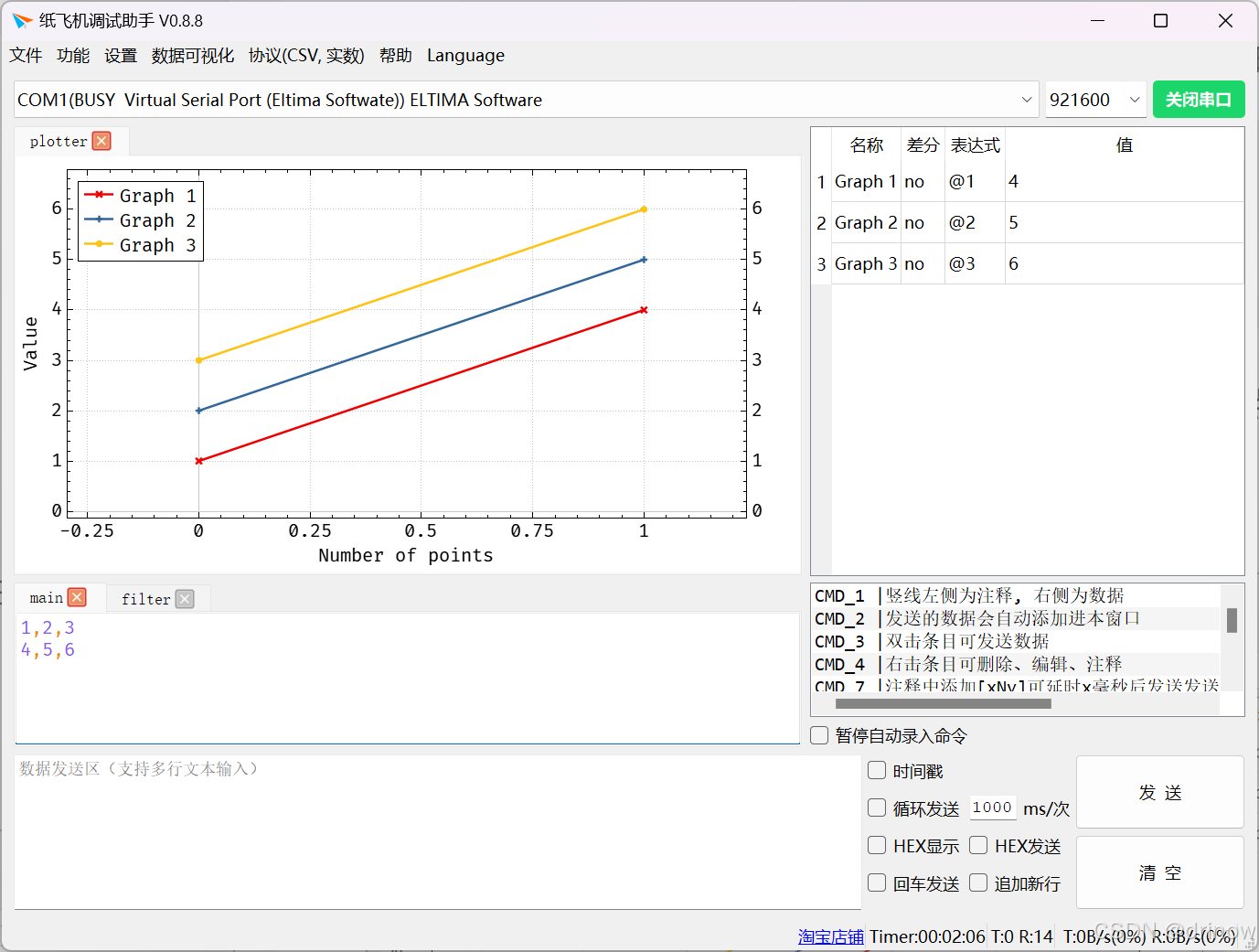Click the Timer:00:02:06 status entry
This screenshot has height=952, width=1259.
coord(927,936)
